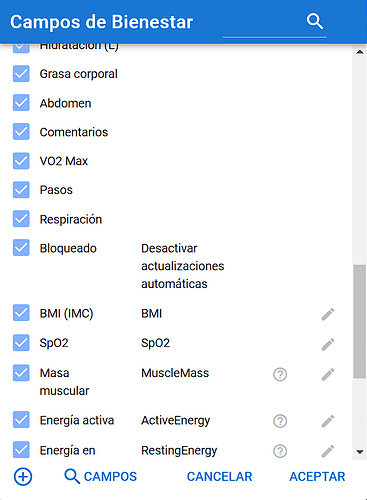Image resolution: width=367 pixels, height=500 pixels.
Task: Click the CAMPOS search button
Action: point(100,477)
